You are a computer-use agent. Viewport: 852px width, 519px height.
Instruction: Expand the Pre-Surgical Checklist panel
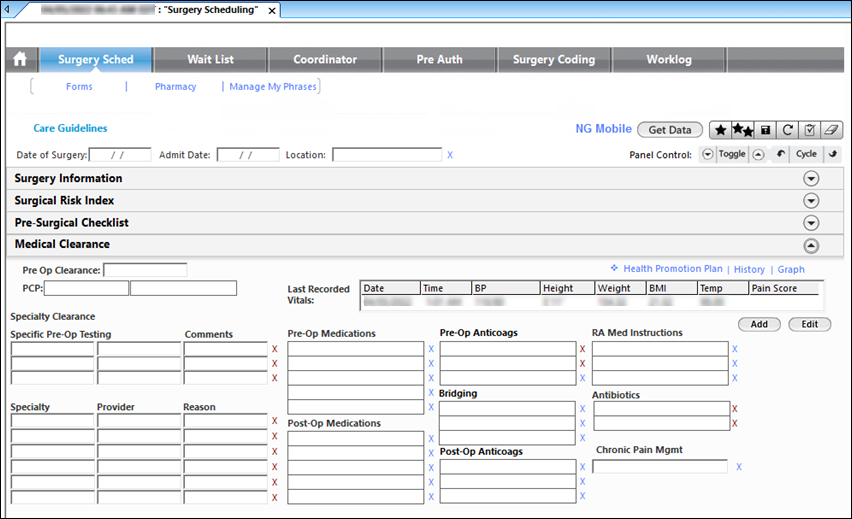pyautogui.click(x=811, y=223)
